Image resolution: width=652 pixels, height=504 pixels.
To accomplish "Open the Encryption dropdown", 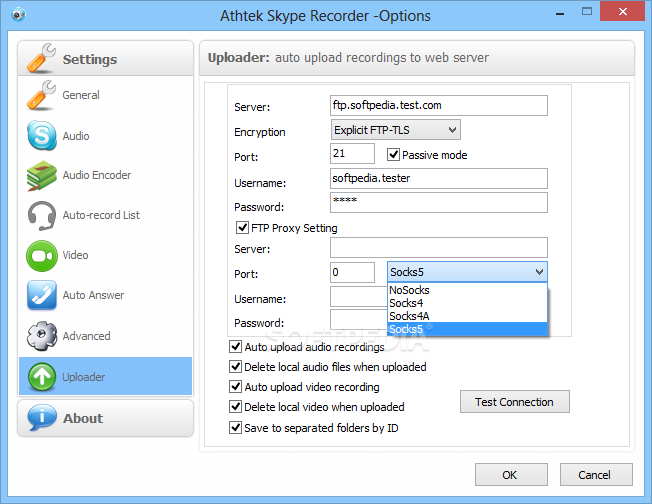I will [x=395, y=130].
